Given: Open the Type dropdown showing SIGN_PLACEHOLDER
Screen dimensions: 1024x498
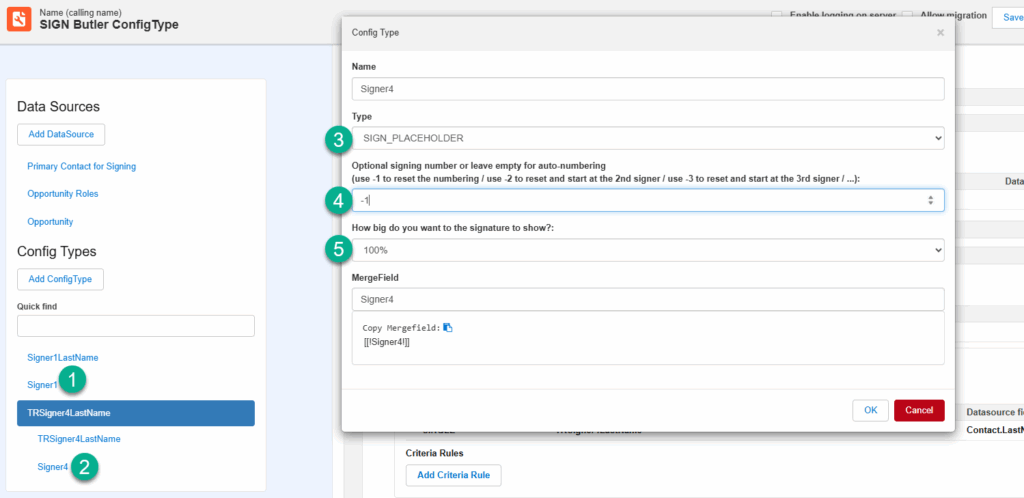Looking at the screenshot, I should pyautogui.click(x=648, y=138).
